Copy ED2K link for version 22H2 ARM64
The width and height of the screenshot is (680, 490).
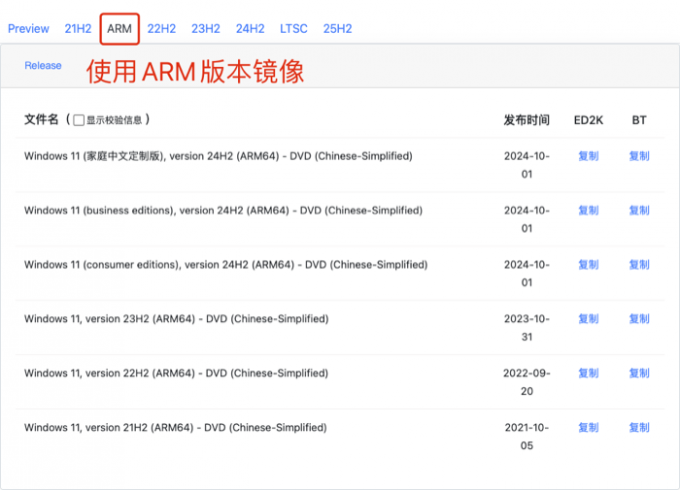tap(588, 373)
